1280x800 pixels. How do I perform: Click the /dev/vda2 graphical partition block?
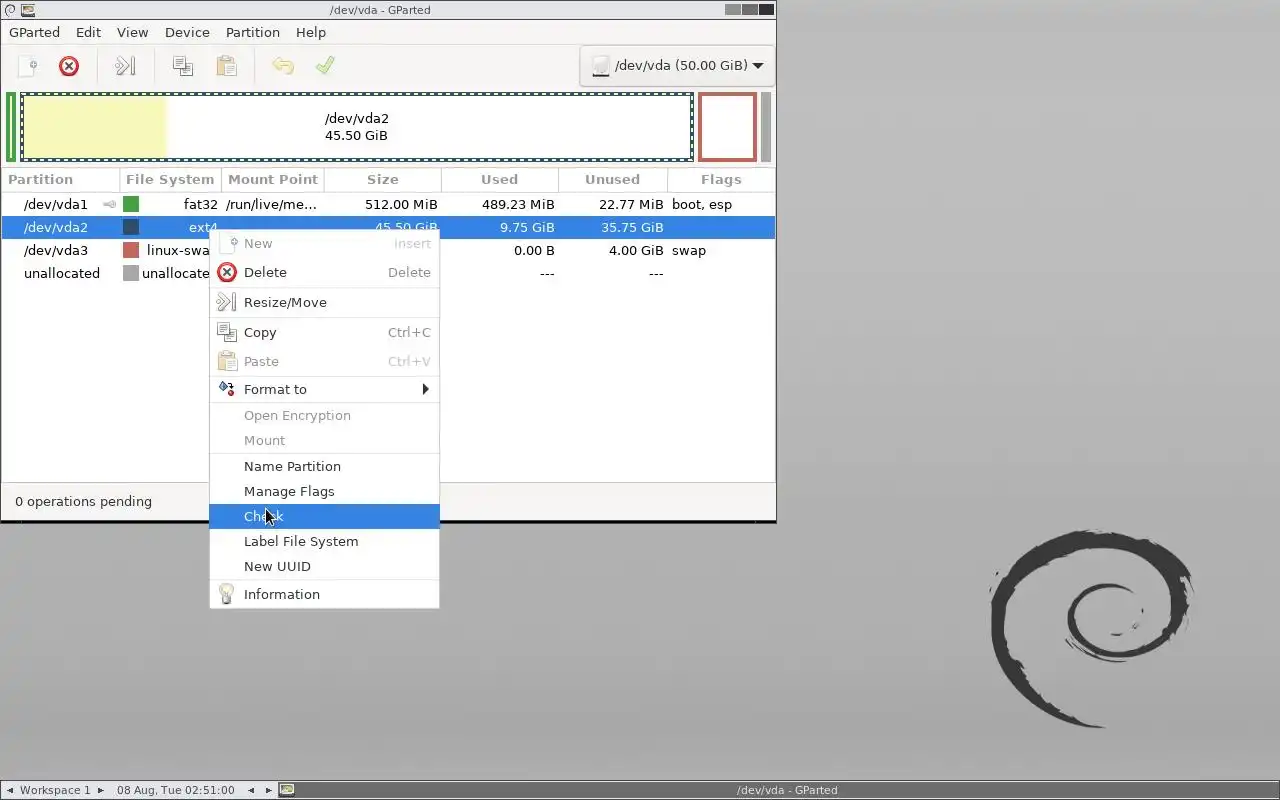pyautogui.click(x=357, y=127)
